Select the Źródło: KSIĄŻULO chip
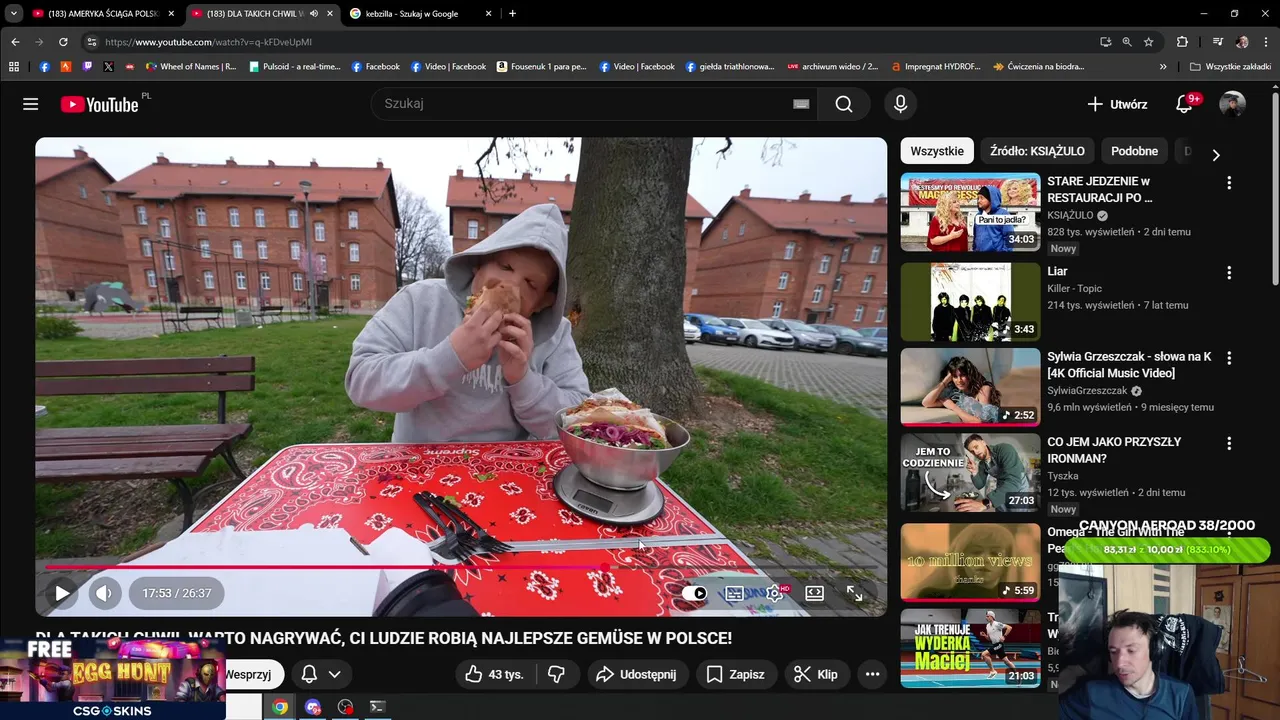1280x720 pixels. pos(1037,151)
